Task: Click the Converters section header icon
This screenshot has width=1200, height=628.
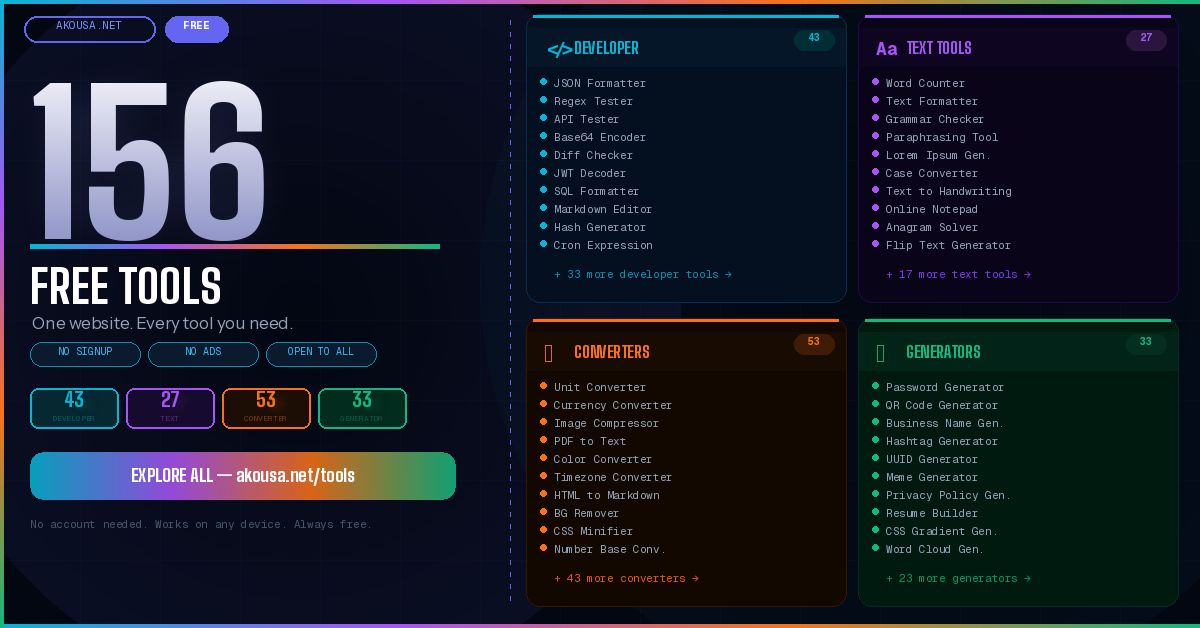Action: click(549, 353)
